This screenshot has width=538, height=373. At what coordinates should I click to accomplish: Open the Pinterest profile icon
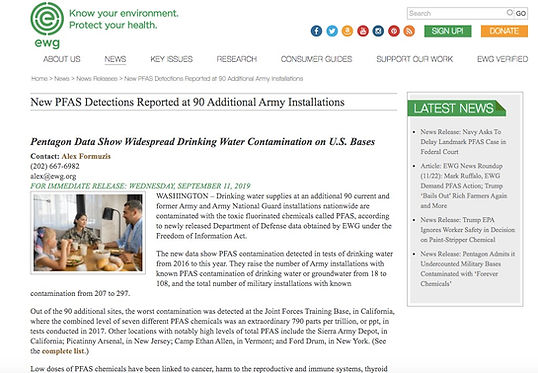[394, 31]
